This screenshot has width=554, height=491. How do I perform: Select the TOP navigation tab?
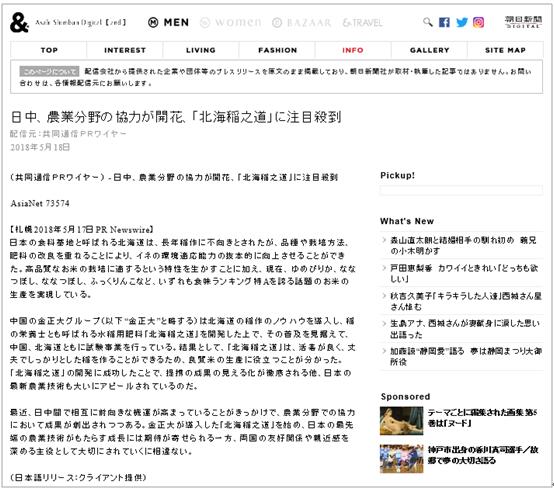click(49, 50)
